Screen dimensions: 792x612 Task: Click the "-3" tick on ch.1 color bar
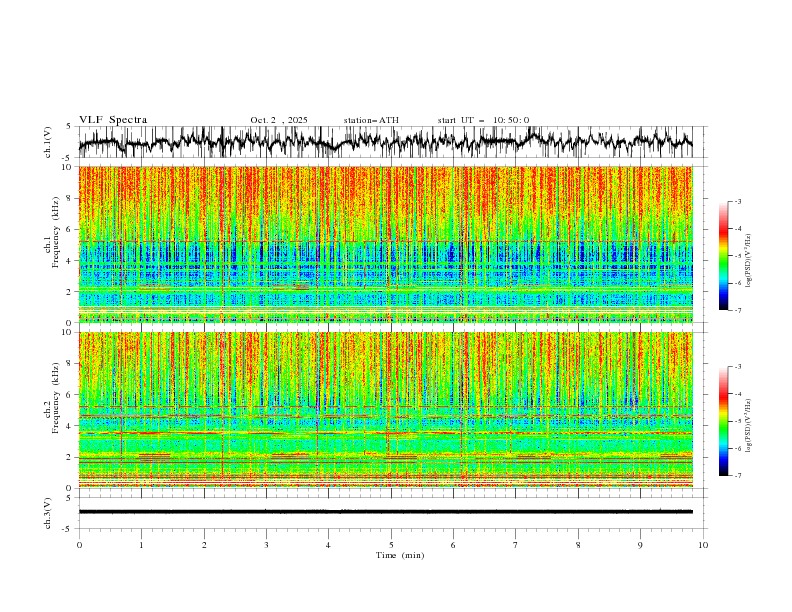point(737,201)
